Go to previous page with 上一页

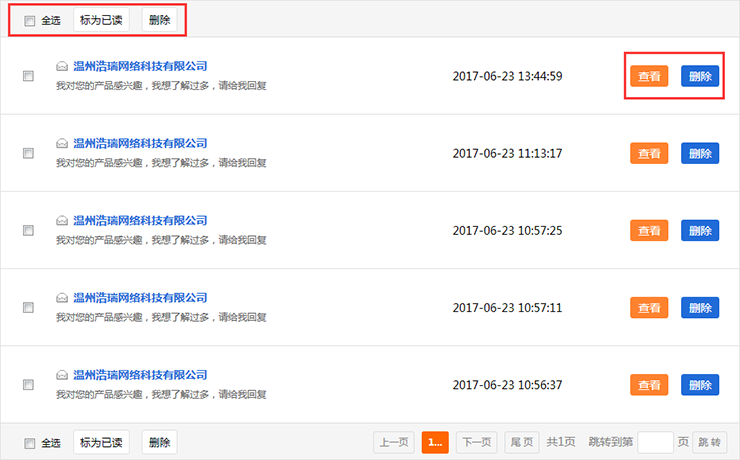394,443
